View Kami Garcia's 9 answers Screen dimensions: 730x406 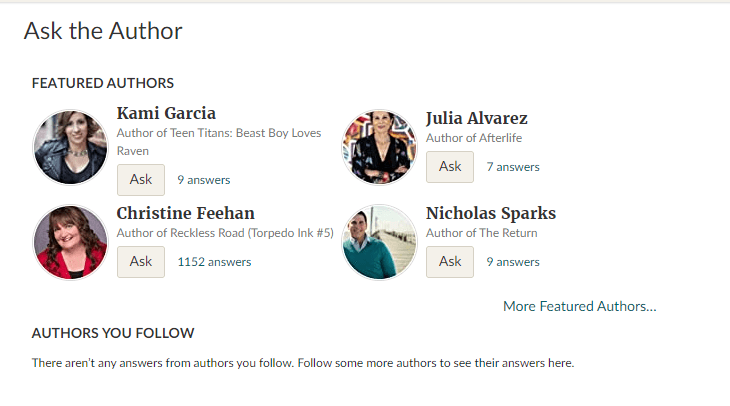tap(204, 180)
